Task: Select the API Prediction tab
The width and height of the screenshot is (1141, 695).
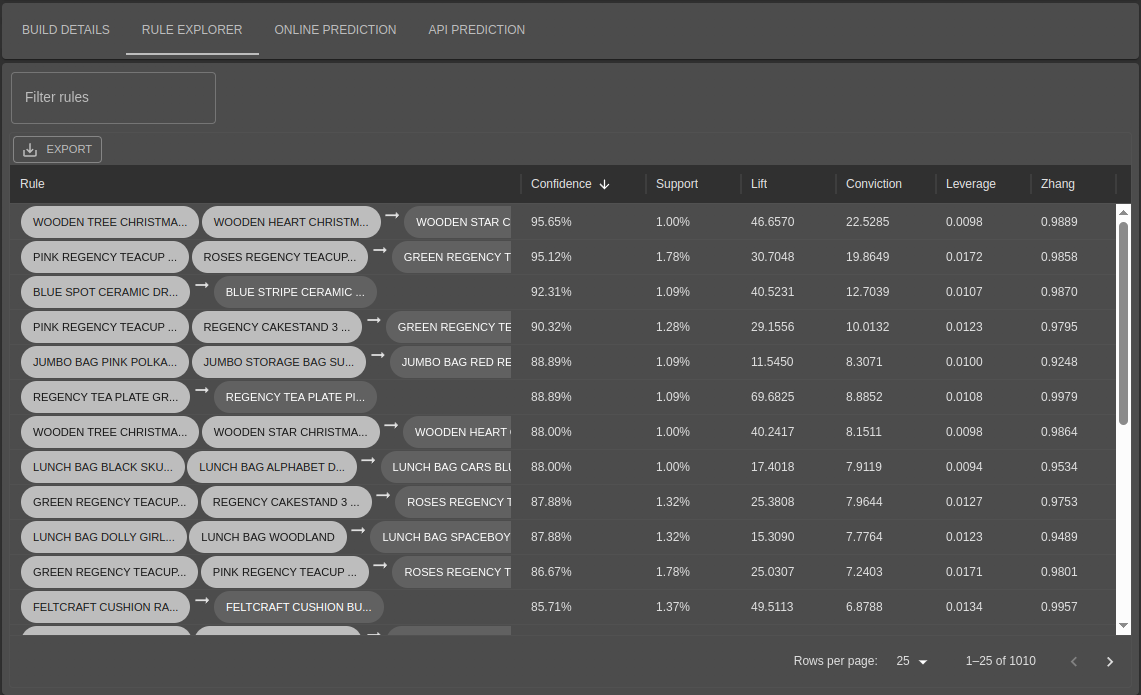Action: pos(477,30)
